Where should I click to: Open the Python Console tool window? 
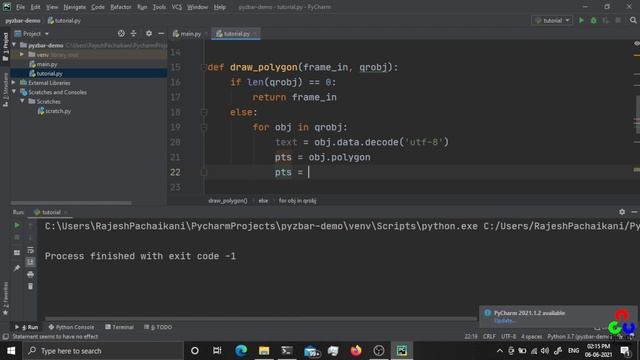[x=71, y=327]
